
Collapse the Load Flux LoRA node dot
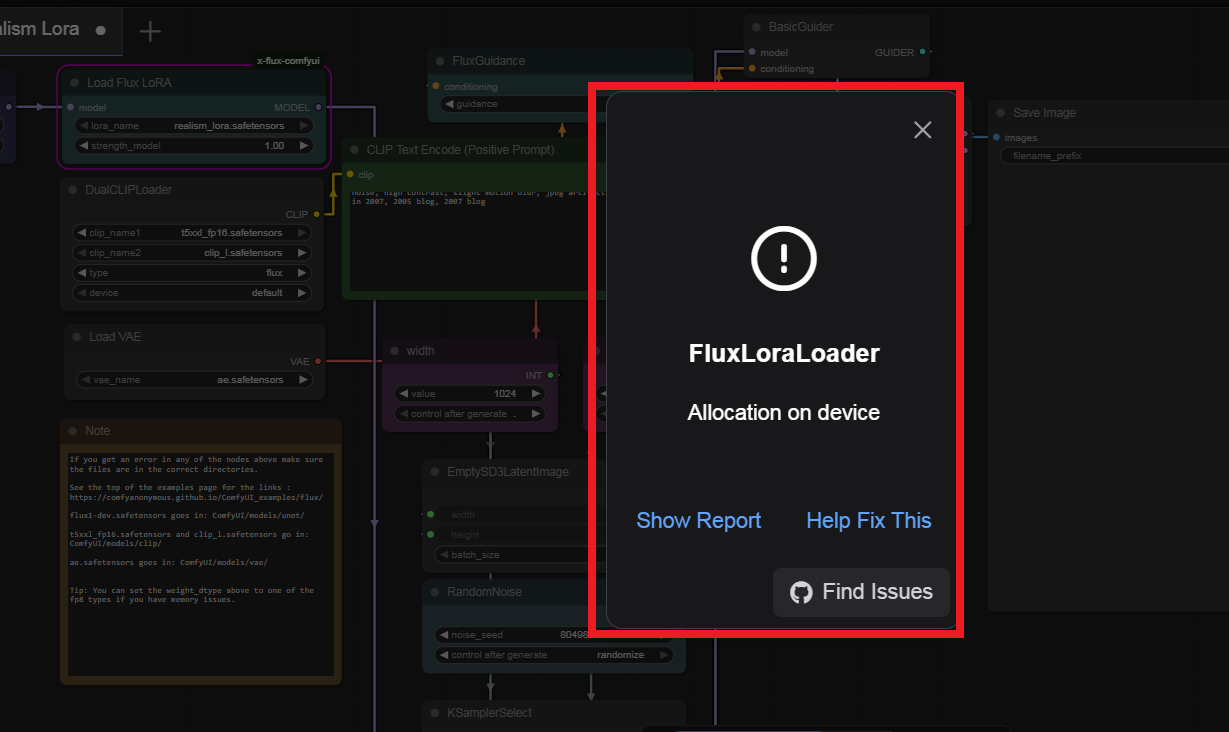(74, 83)
